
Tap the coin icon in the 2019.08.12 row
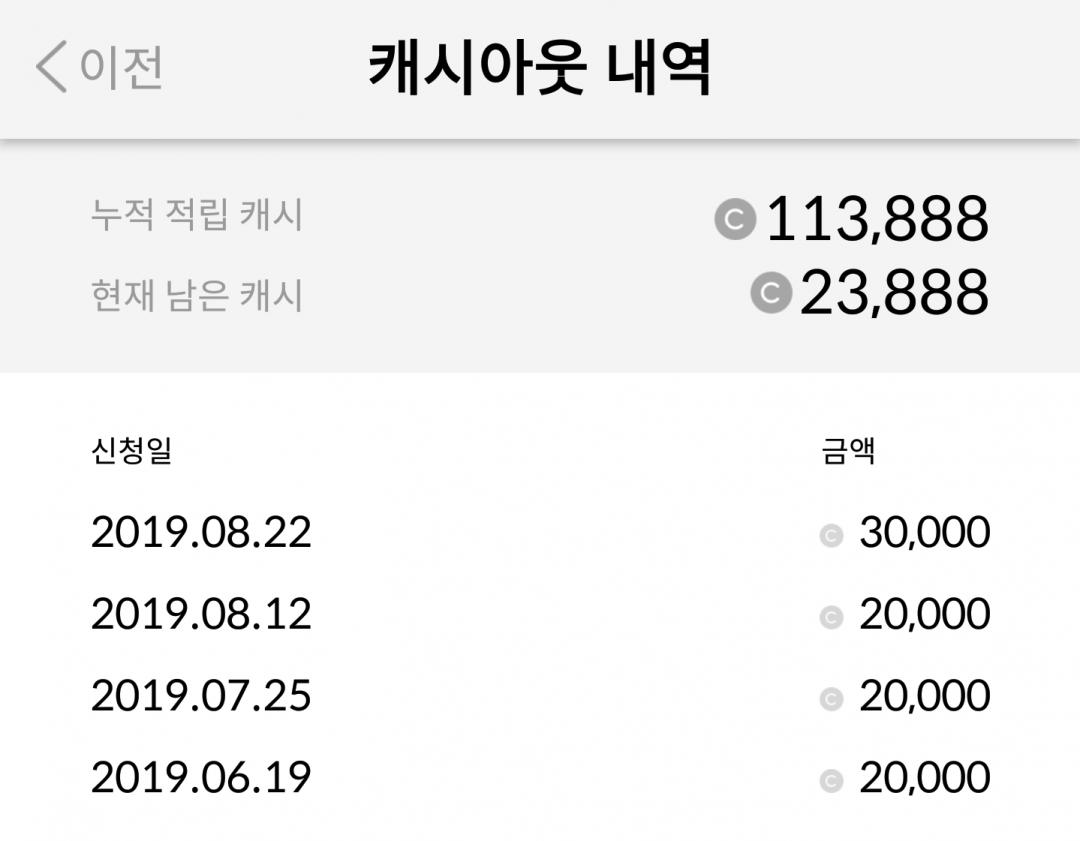[831, 618]
